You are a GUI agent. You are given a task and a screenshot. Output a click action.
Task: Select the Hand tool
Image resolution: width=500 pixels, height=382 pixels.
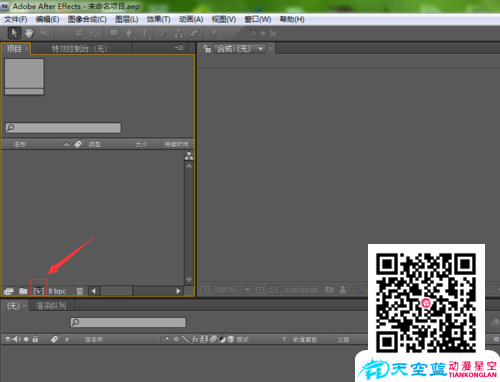coord(29,33)
